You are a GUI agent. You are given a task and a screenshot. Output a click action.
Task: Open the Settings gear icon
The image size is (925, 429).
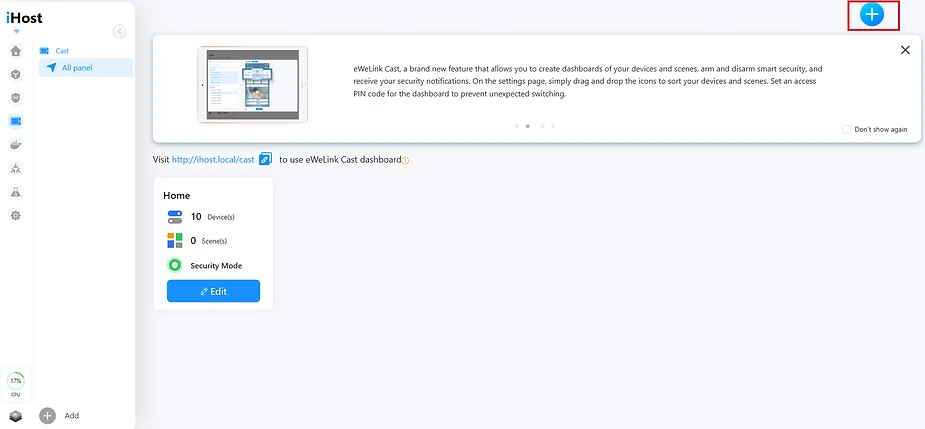tap(15, 215)
